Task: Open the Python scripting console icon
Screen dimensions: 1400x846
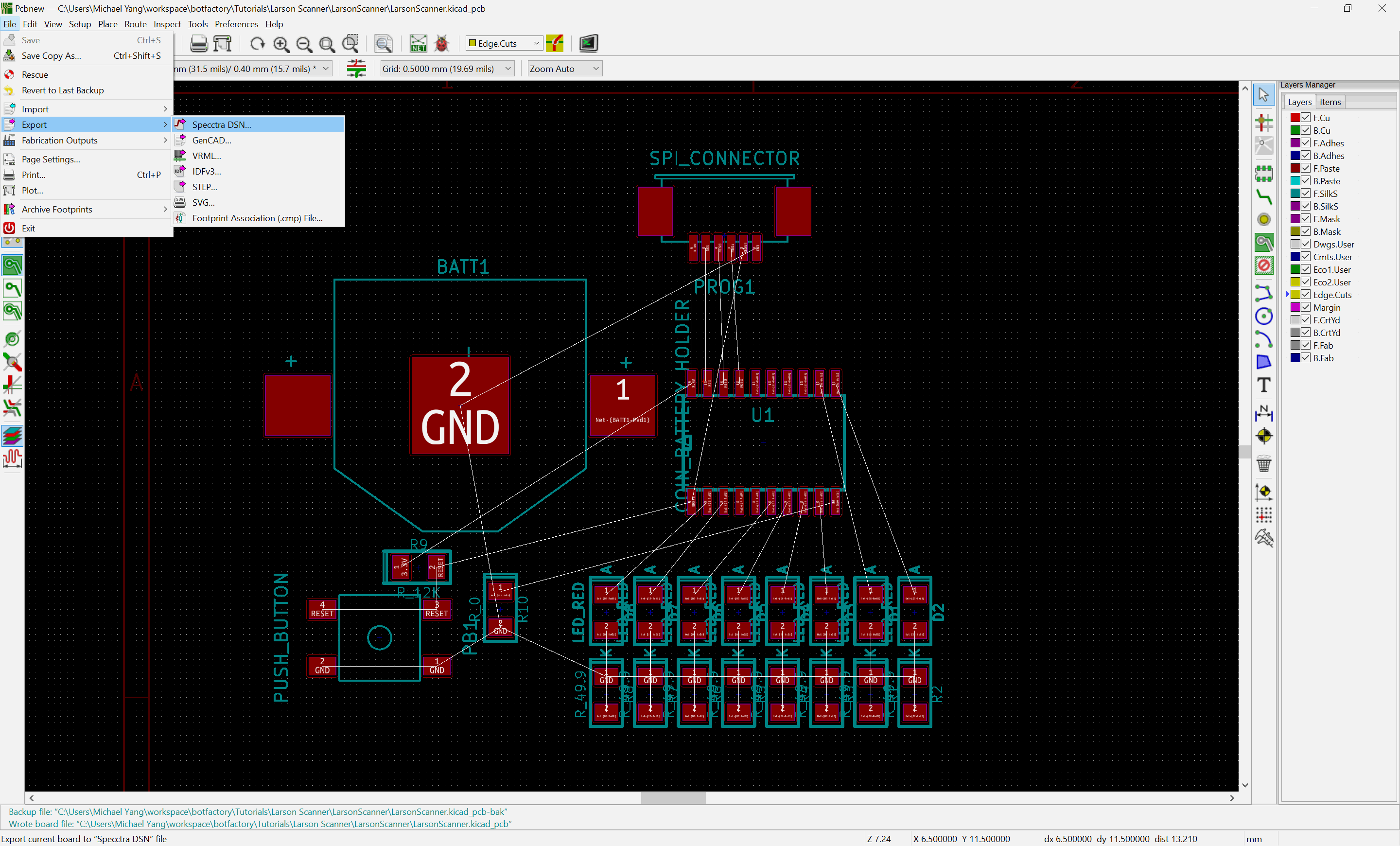Action: pos(588,43)
